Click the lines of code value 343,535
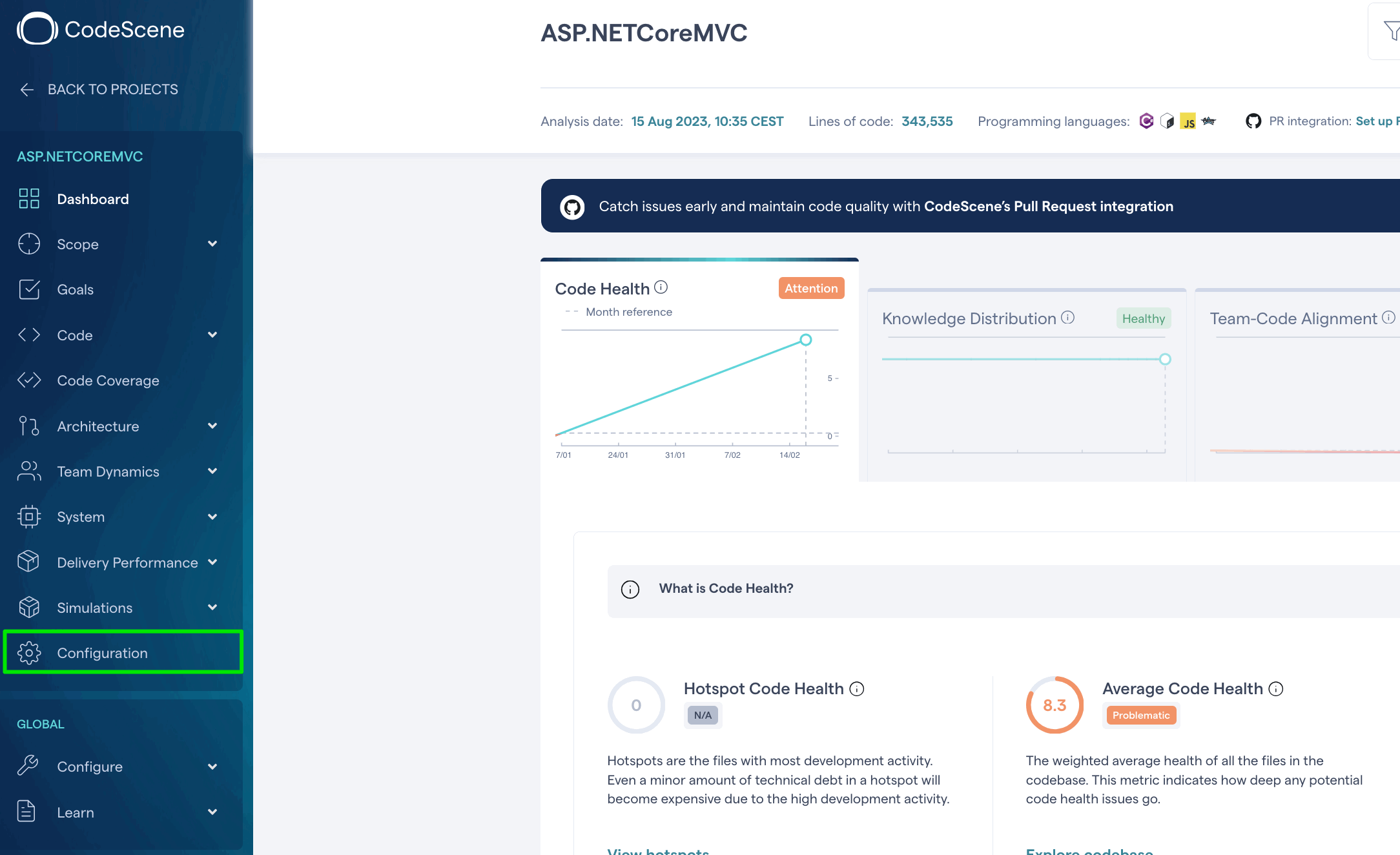This screenshot has width=1400, height=855. [x=927, y=121]
